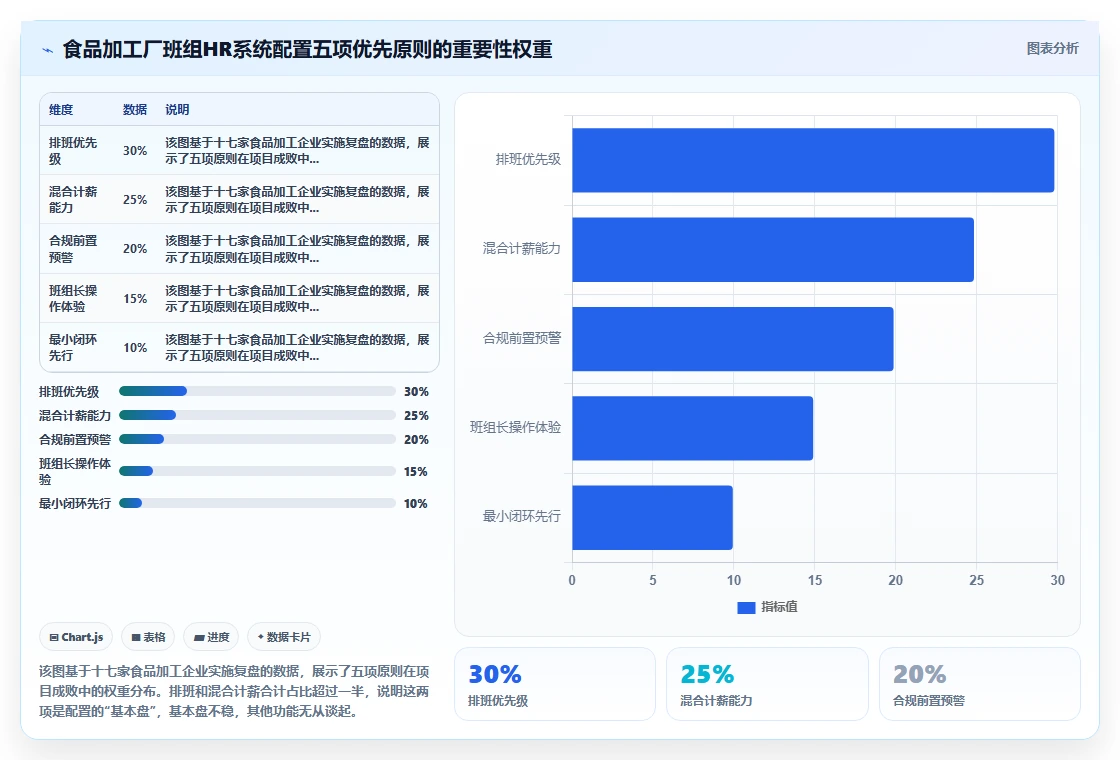Click the 排班优先级 y-axis label in chart
Image resolution: width=1120 pixels, height=760 pixels.
[x=529, y=159]
